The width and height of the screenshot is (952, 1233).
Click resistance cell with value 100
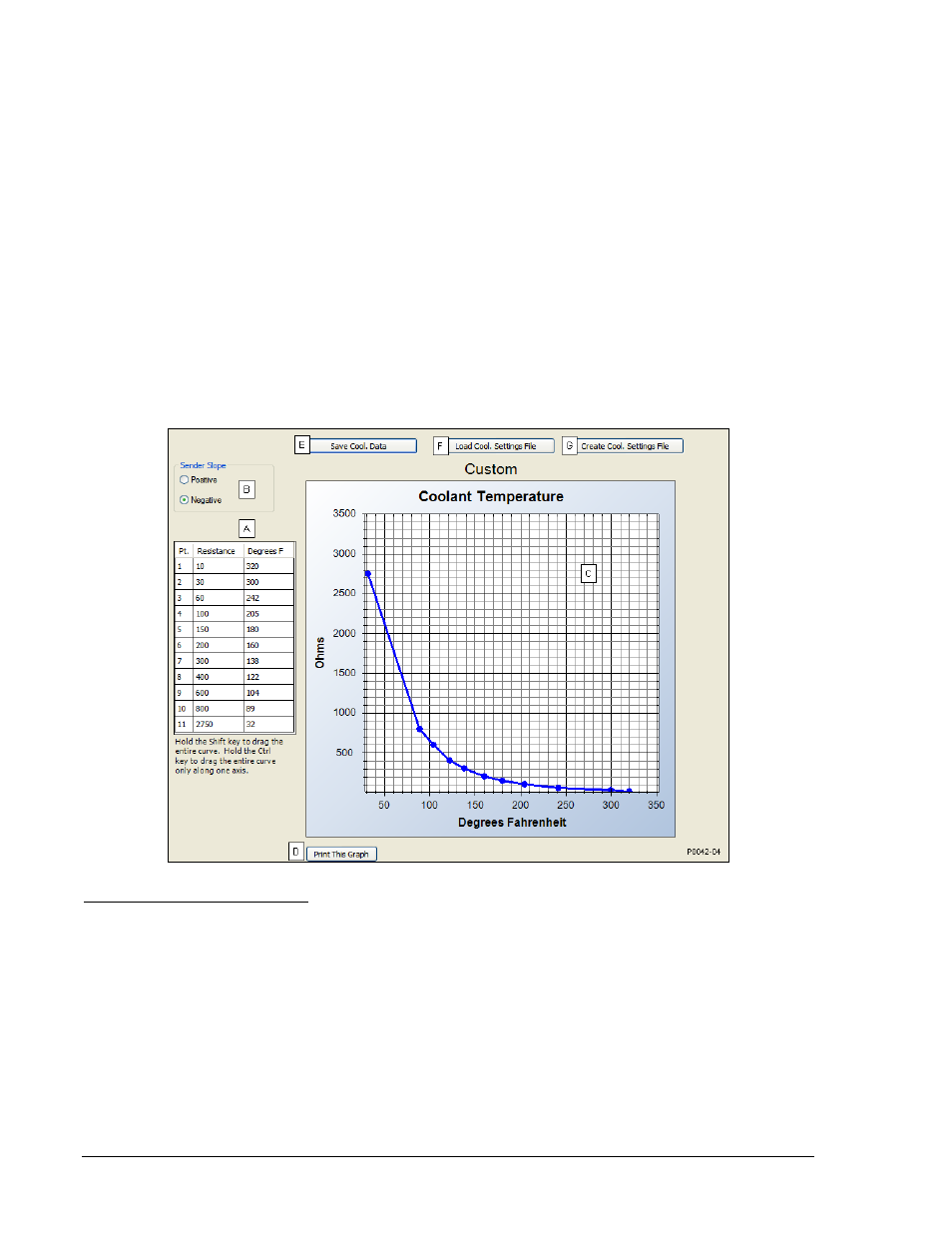(x=218, y=614)
